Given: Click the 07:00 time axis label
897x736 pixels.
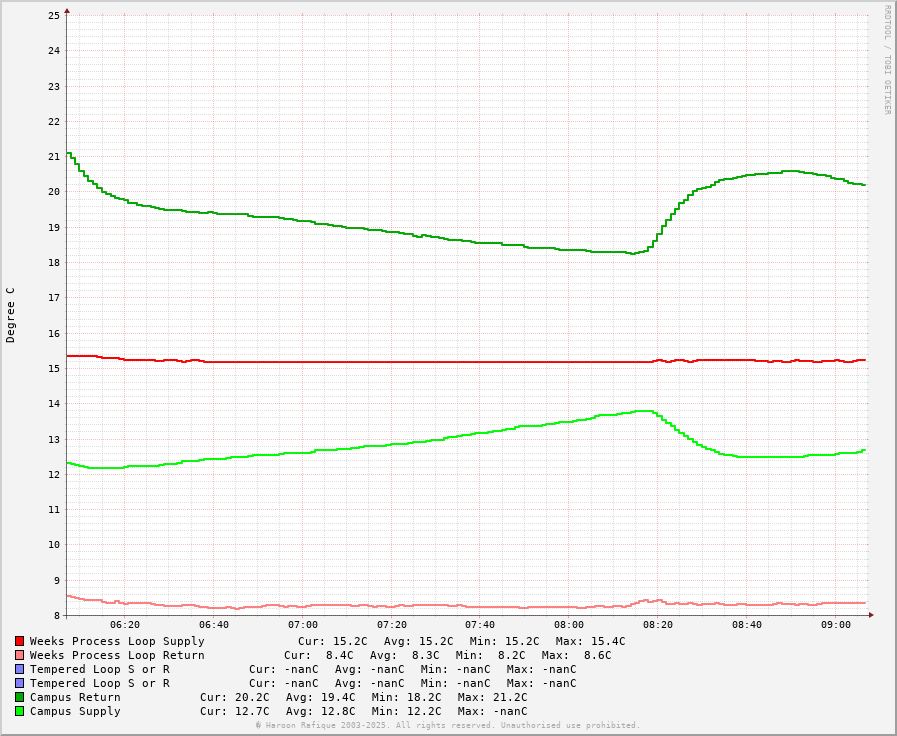Looking at the screenshot, I should 303,625.
